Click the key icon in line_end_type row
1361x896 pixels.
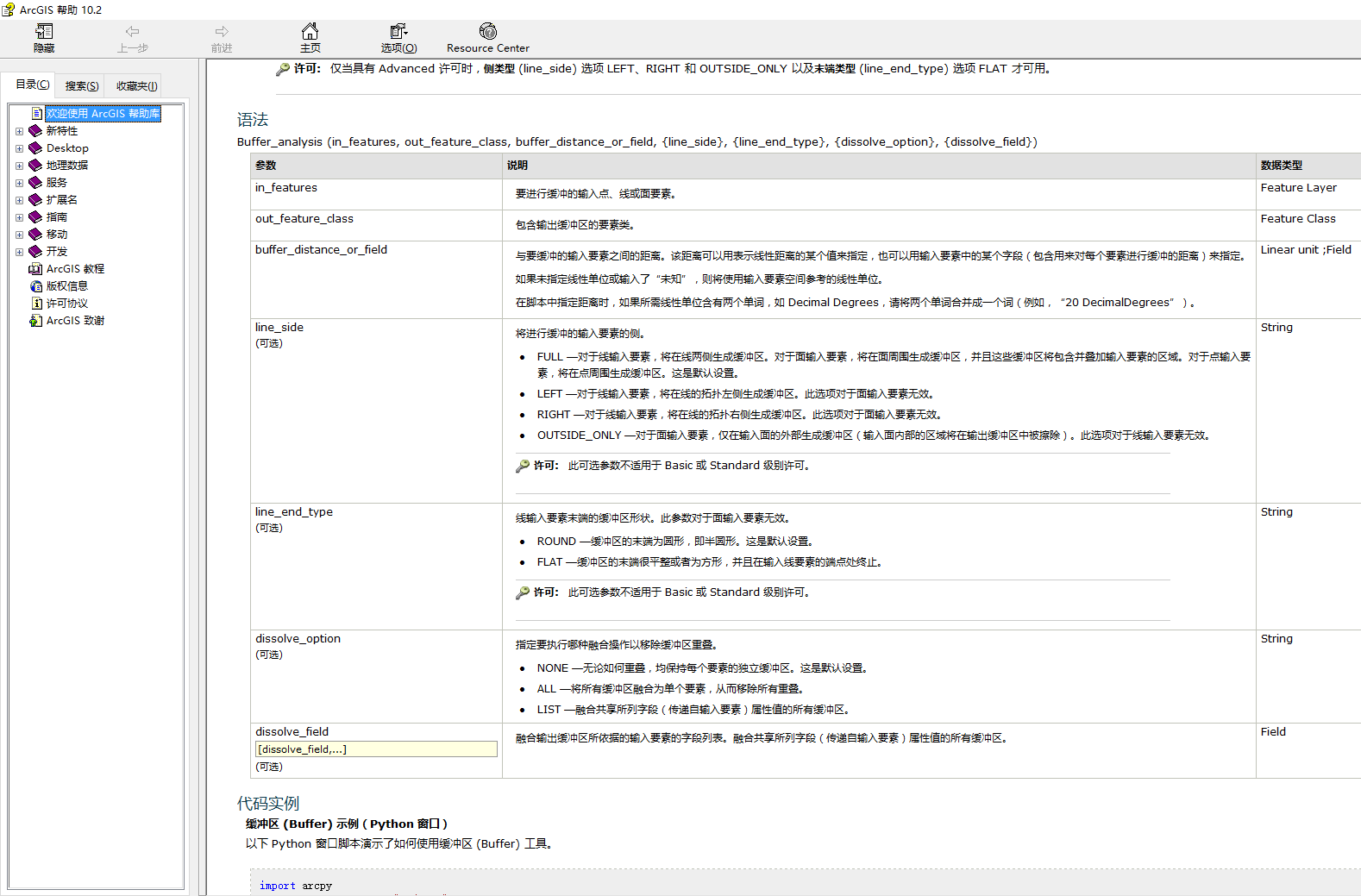523,592
